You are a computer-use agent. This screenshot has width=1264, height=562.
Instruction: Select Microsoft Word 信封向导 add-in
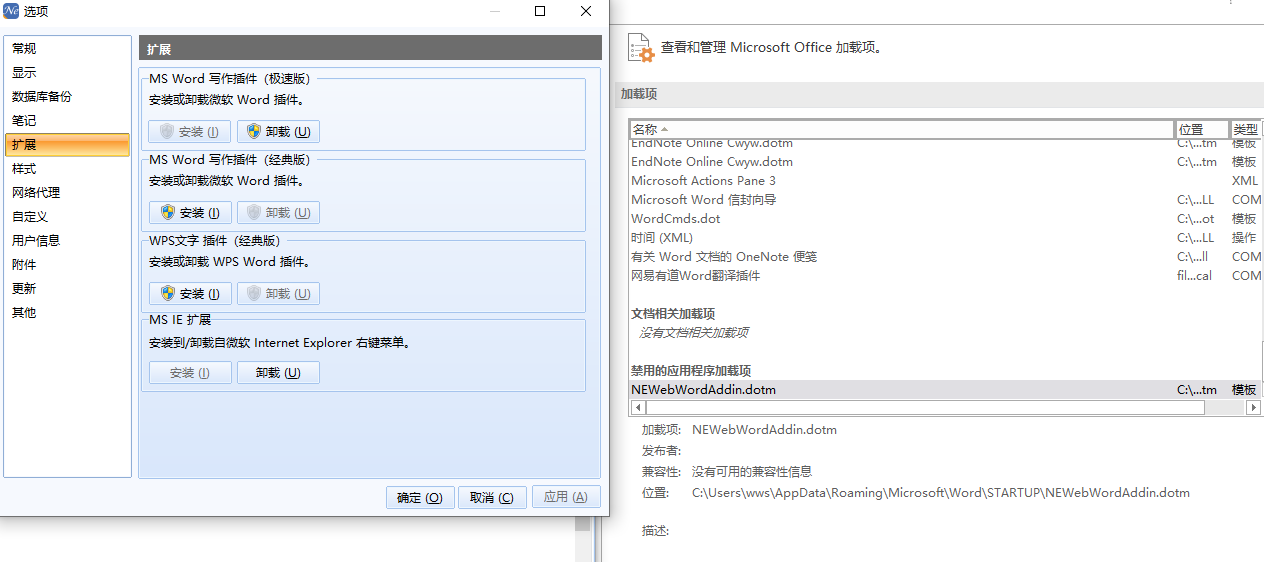(x=944, y=199)
